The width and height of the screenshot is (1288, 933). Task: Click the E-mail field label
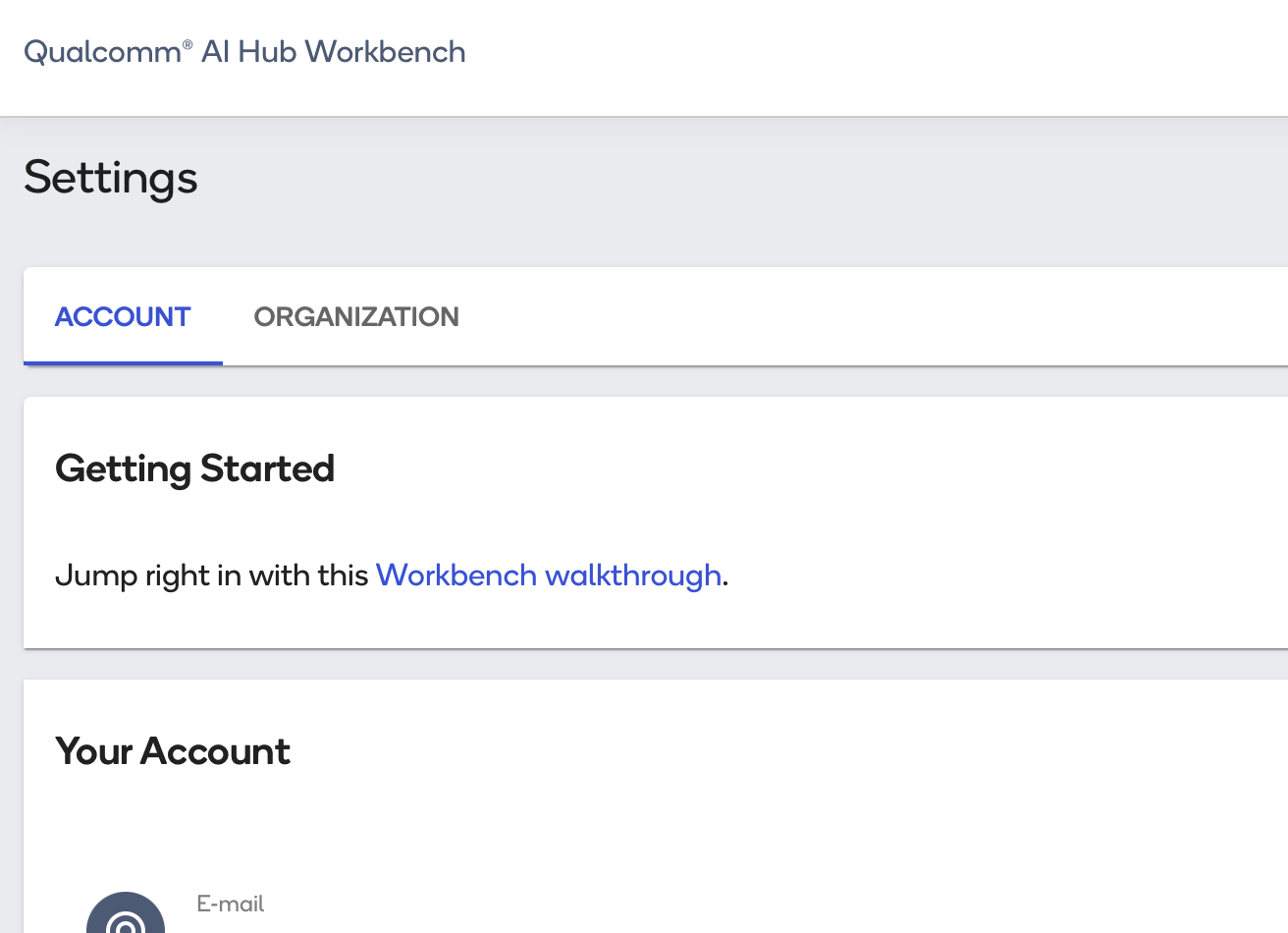point(231,904)
